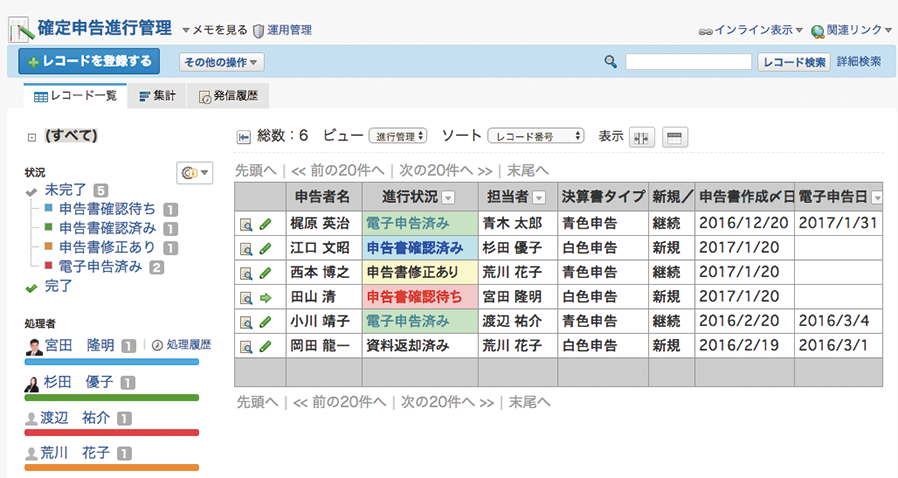898x478 pixels.
Task: Click 宮田 隆明 avatar photo
Action: click(x=34, y=346)
